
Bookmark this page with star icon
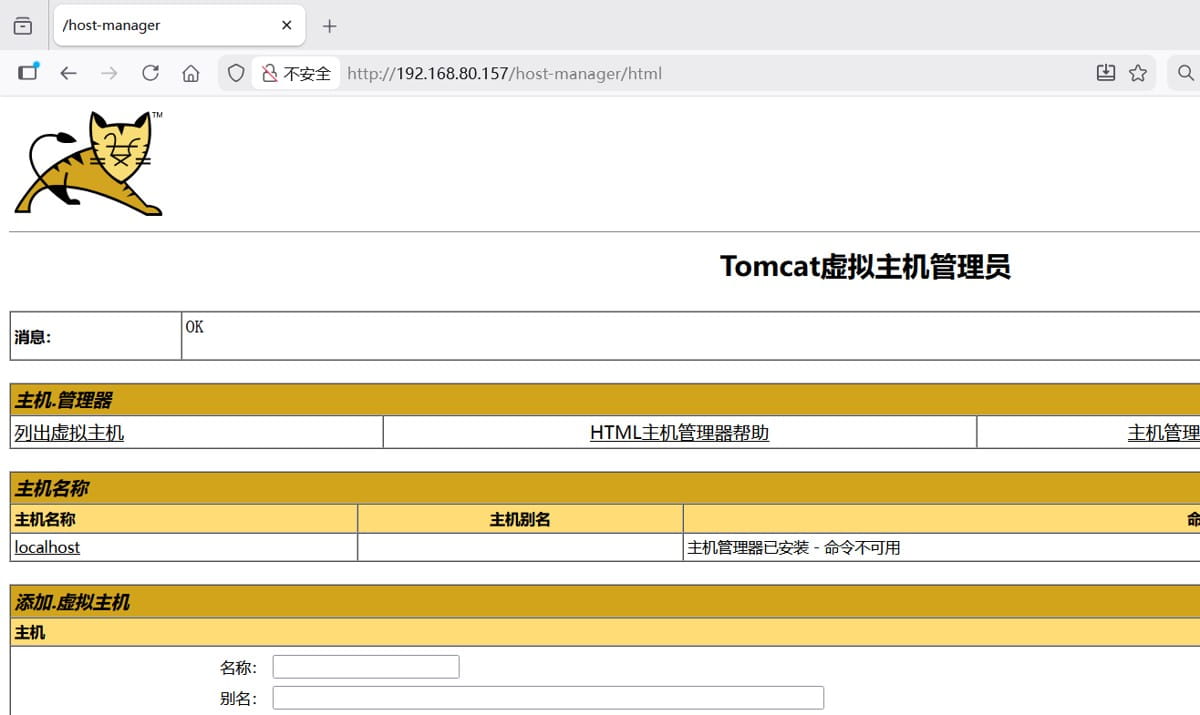(x=1138, y=73)
